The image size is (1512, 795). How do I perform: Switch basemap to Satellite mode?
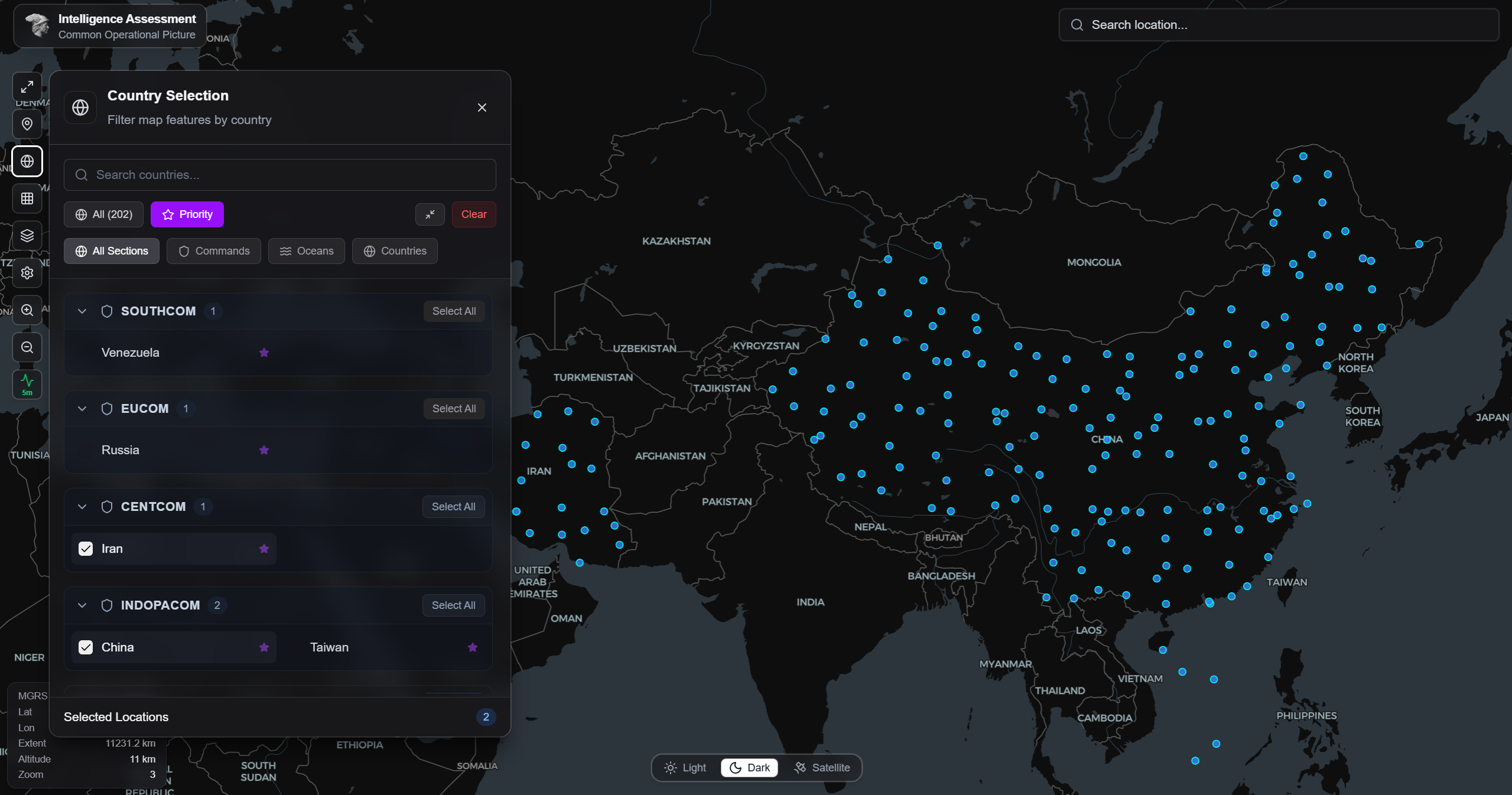(822, 768)
